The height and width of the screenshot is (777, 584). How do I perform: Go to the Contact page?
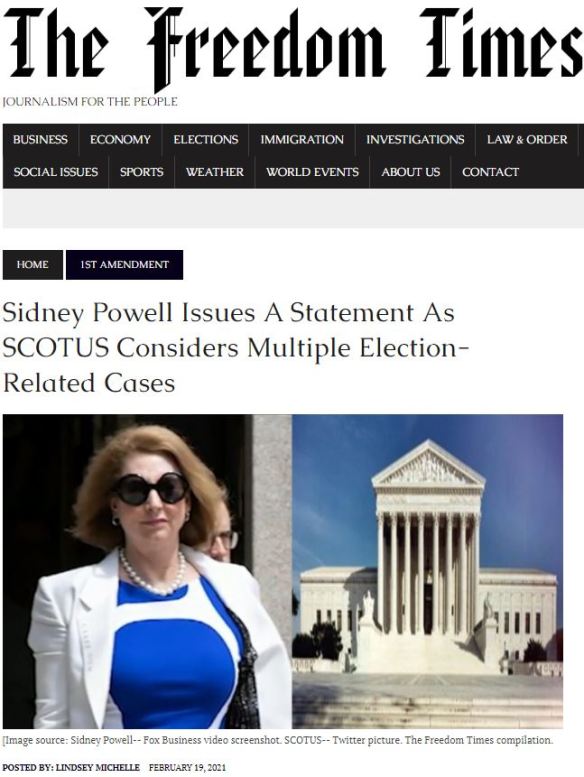[x=490, y=172]
